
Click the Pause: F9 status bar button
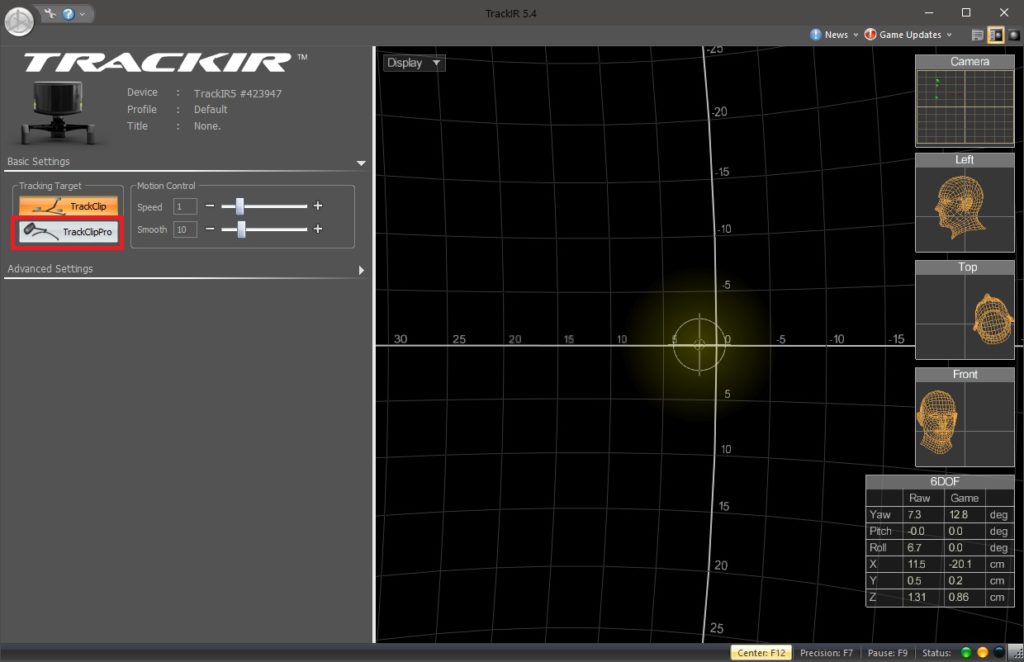888,652
